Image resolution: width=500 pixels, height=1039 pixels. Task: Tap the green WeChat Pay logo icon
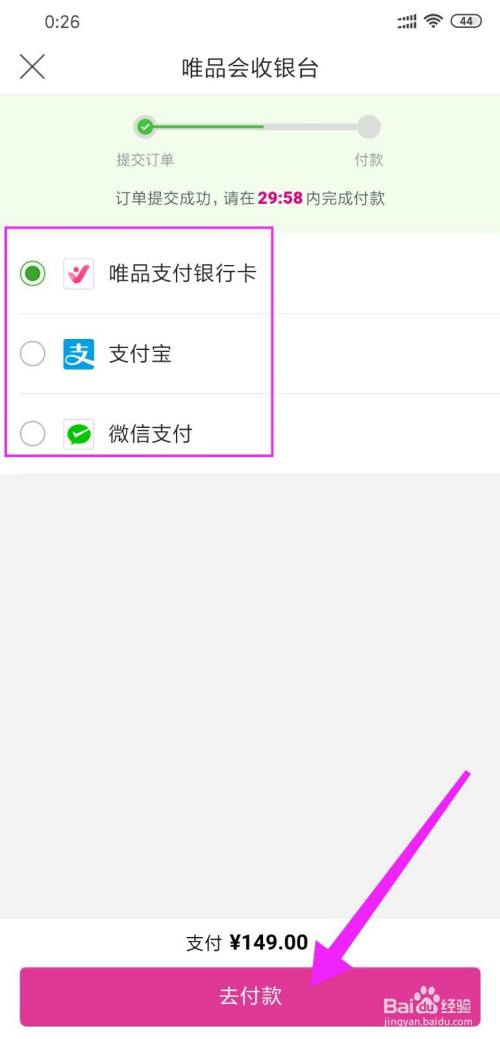pos(78,434)
